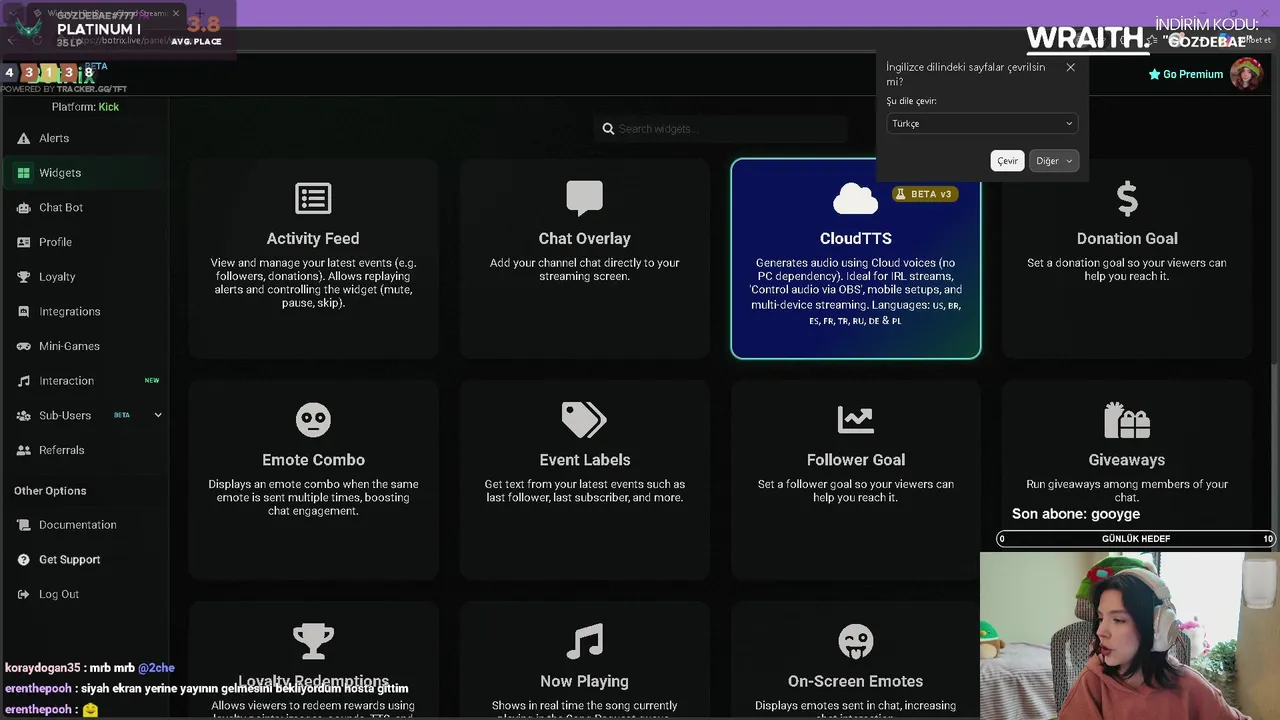Click the Giveaways title
Image resolution: width=1280 pixels, height=720 pixels.
1127,460
